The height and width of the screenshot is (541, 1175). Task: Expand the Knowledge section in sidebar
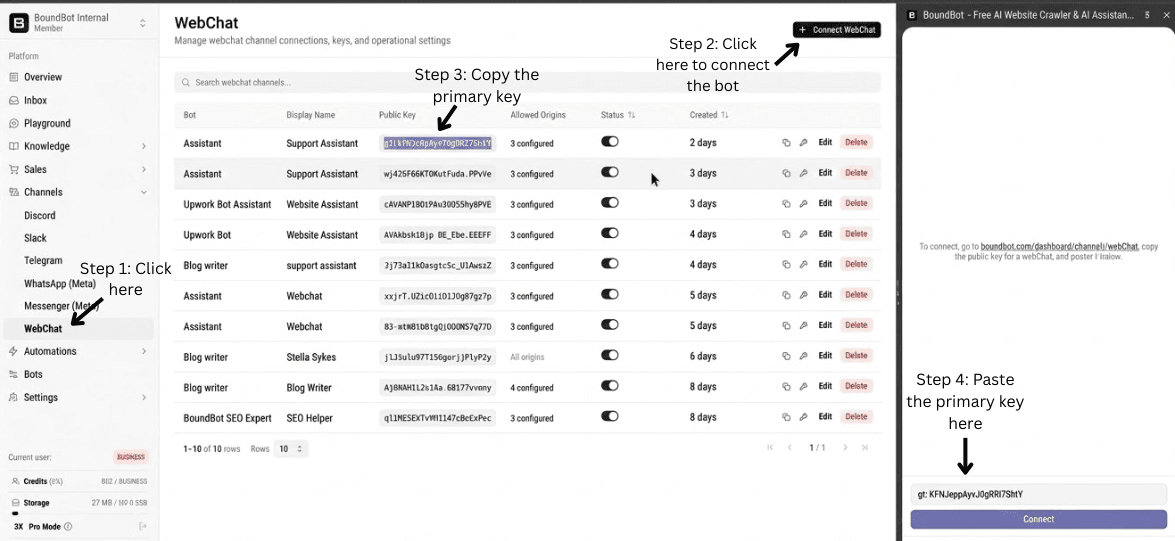coord(143,146)
